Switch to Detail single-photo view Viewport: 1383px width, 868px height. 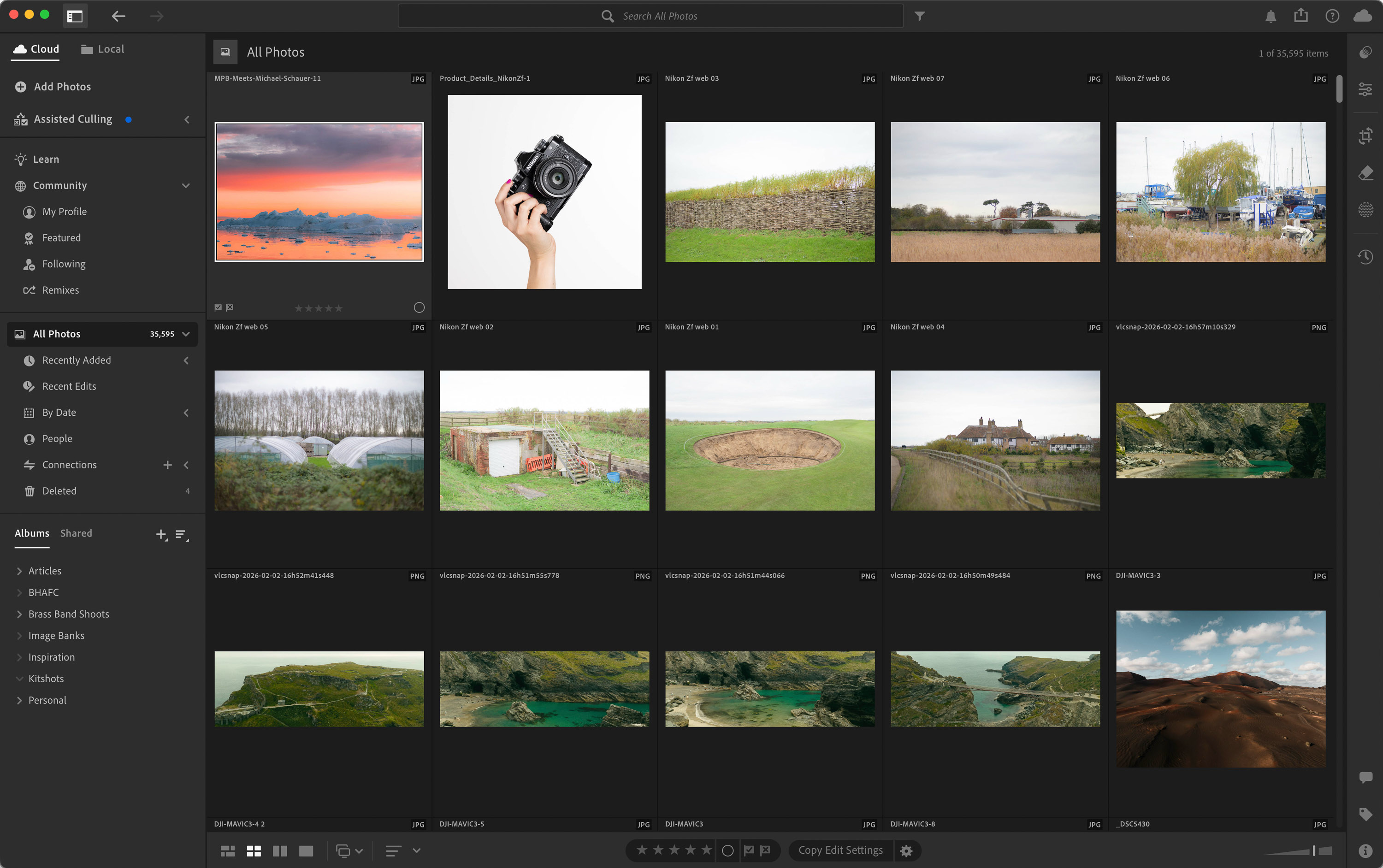306,851
